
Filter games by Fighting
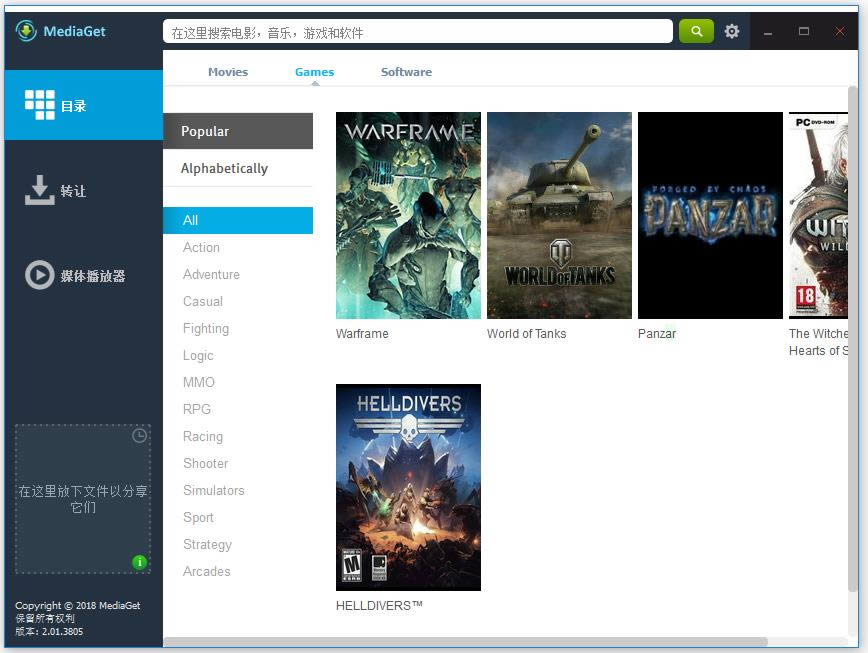pos(206,329)
